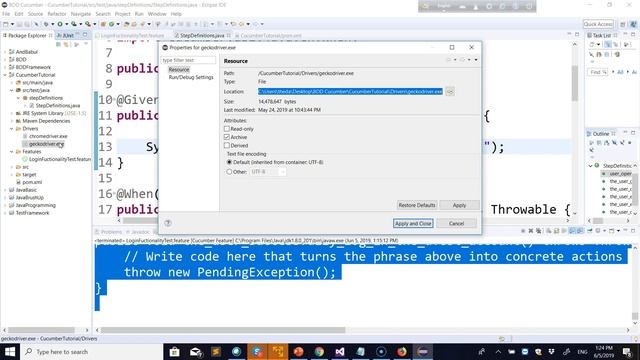Select Run/Debug Settings in the dialog sidebar

coord(191,77)
